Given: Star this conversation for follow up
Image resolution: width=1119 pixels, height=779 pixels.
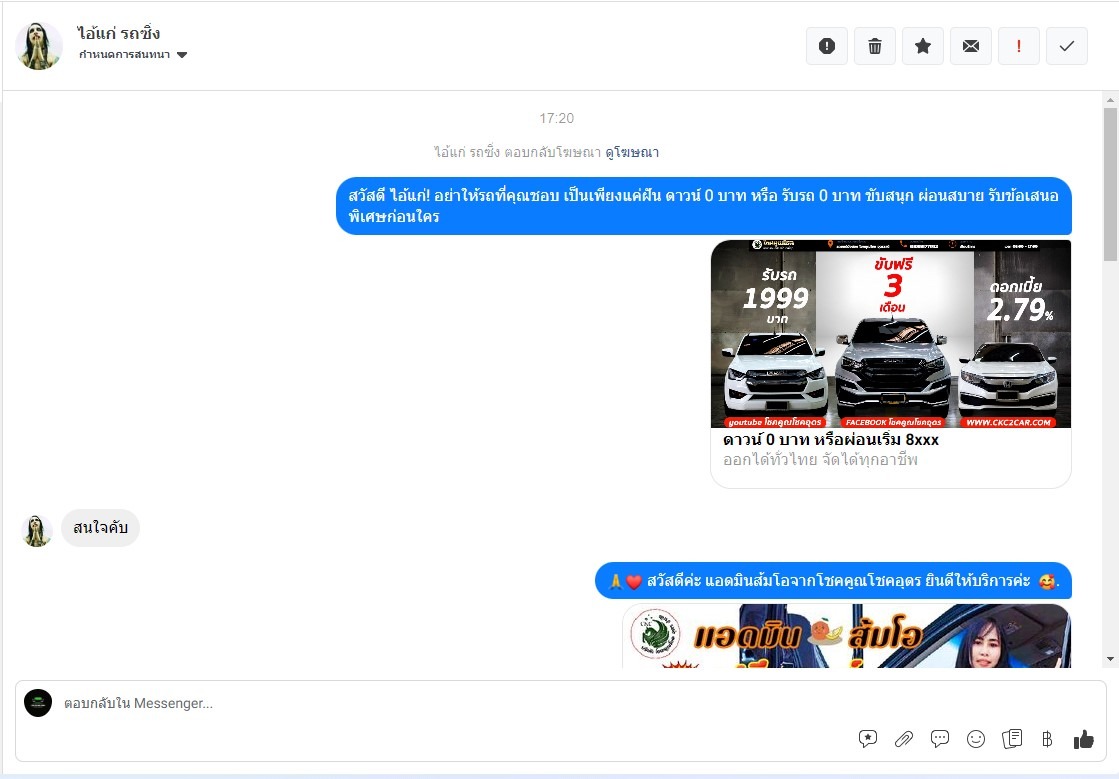Looking at the screenshot, I should (x=923, y=46).
